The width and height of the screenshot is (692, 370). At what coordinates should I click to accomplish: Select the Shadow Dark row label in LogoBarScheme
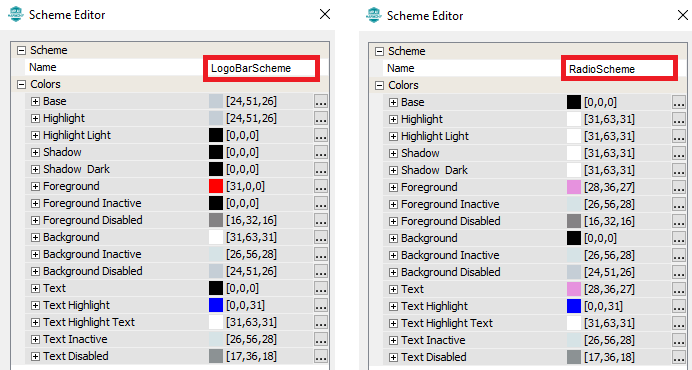point(76,170)
